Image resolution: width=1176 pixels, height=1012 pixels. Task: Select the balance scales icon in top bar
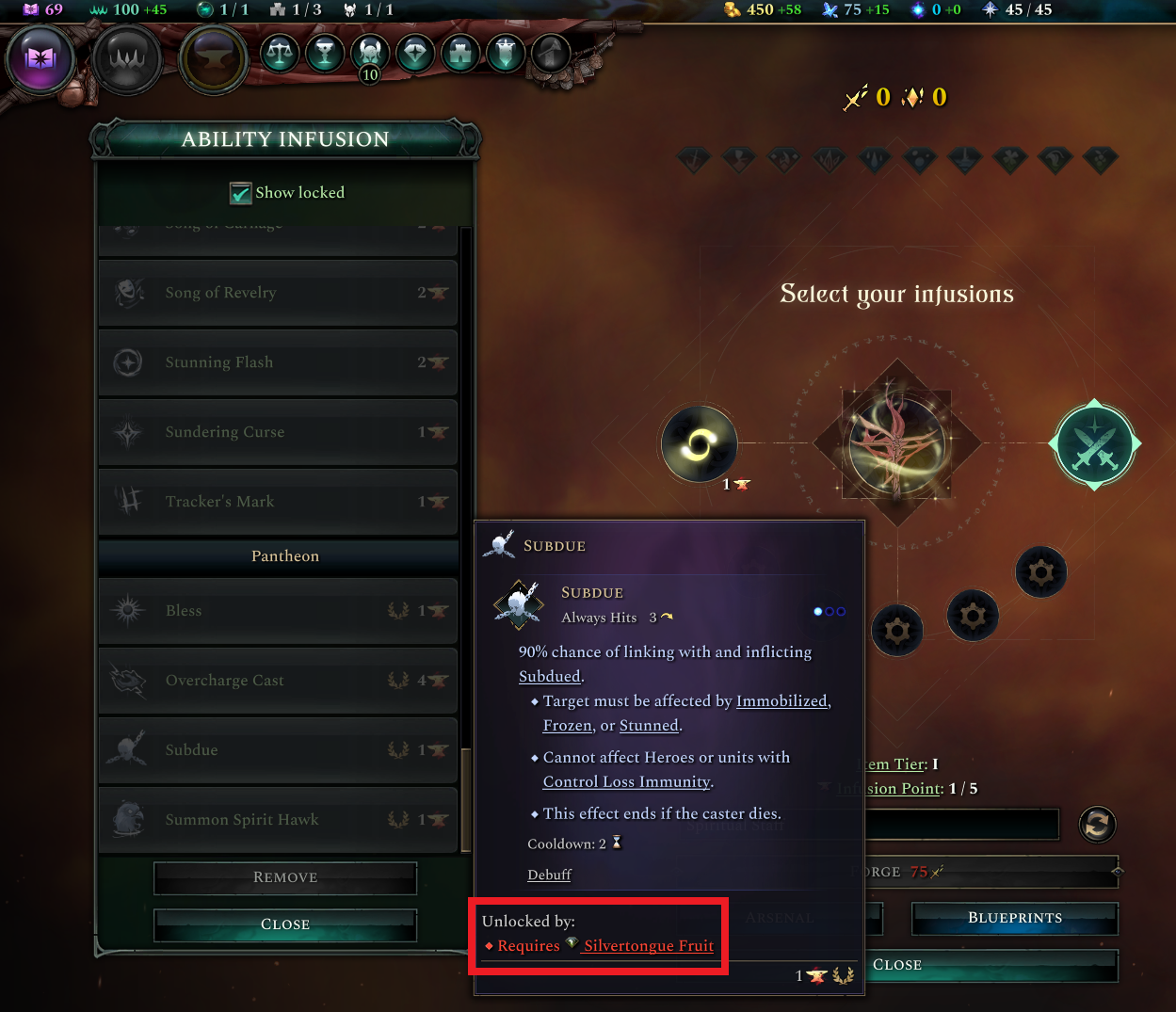click(280, 54)
